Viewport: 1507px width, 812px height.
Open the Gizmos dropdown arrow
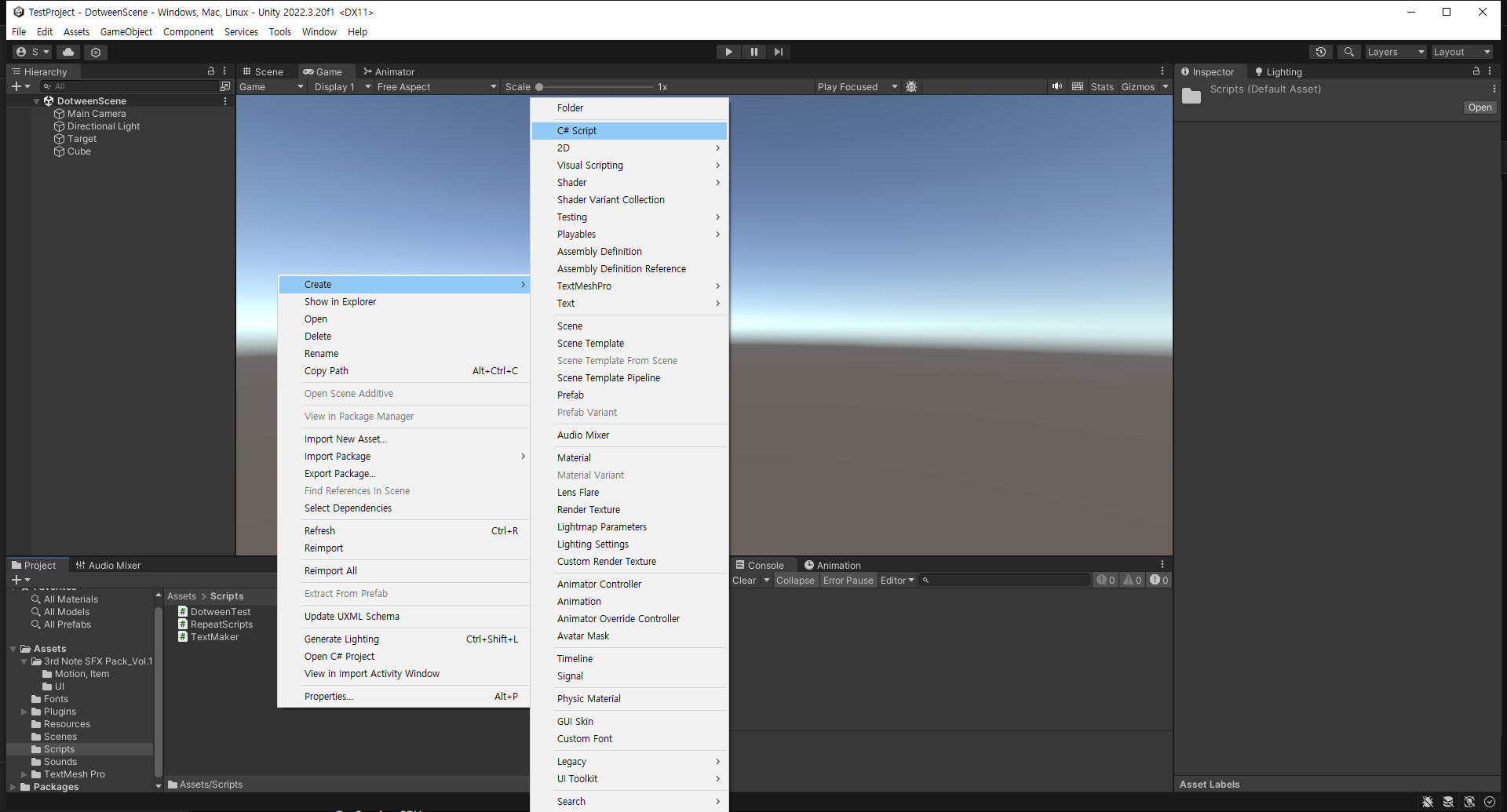[x=1166, y=87]
